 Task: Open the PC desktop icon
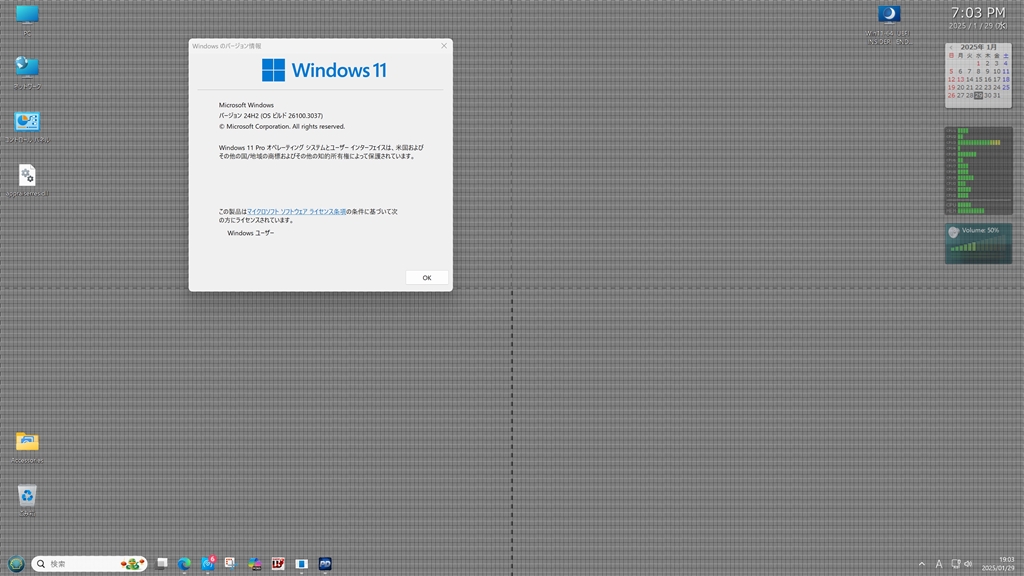tap(27, 20)
